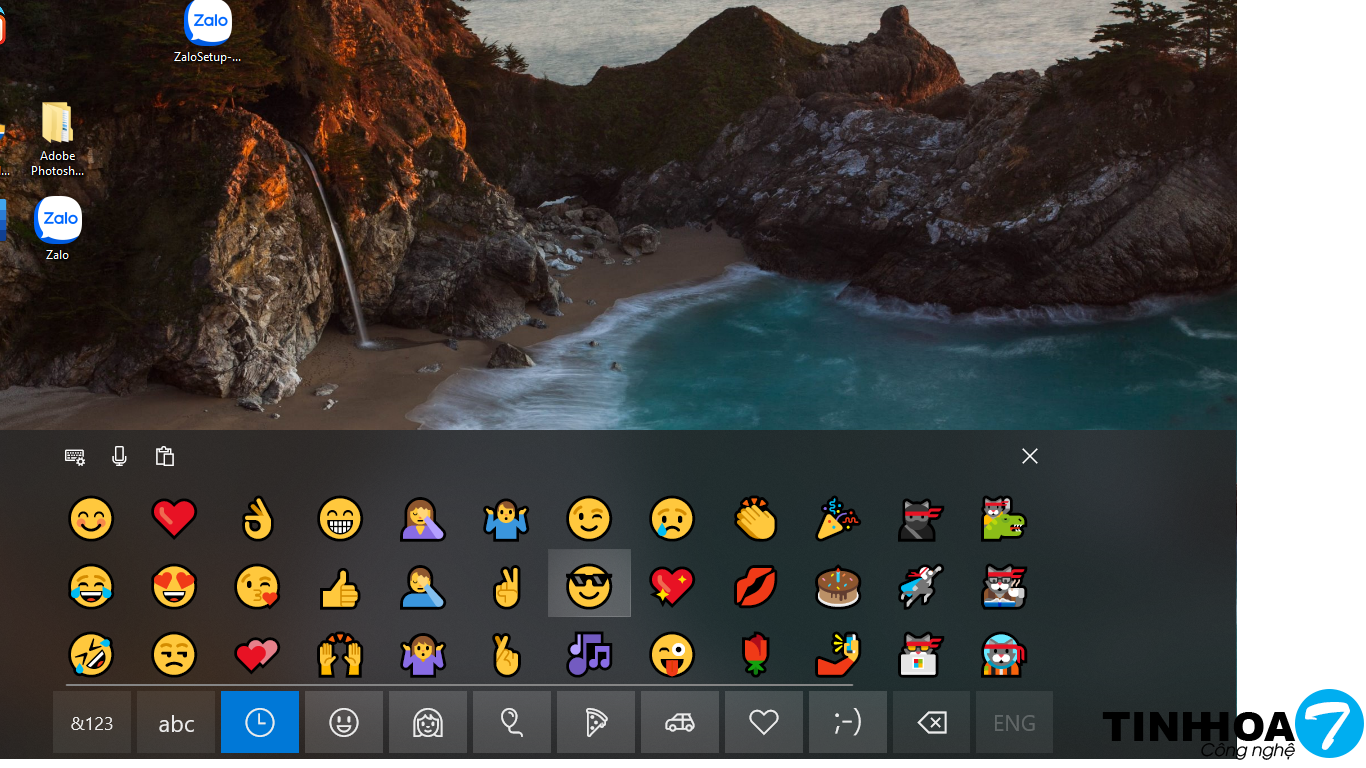This screenshot has width=1366, height=768.
Task: Select the red rose emoji
Action: [755, 654]
